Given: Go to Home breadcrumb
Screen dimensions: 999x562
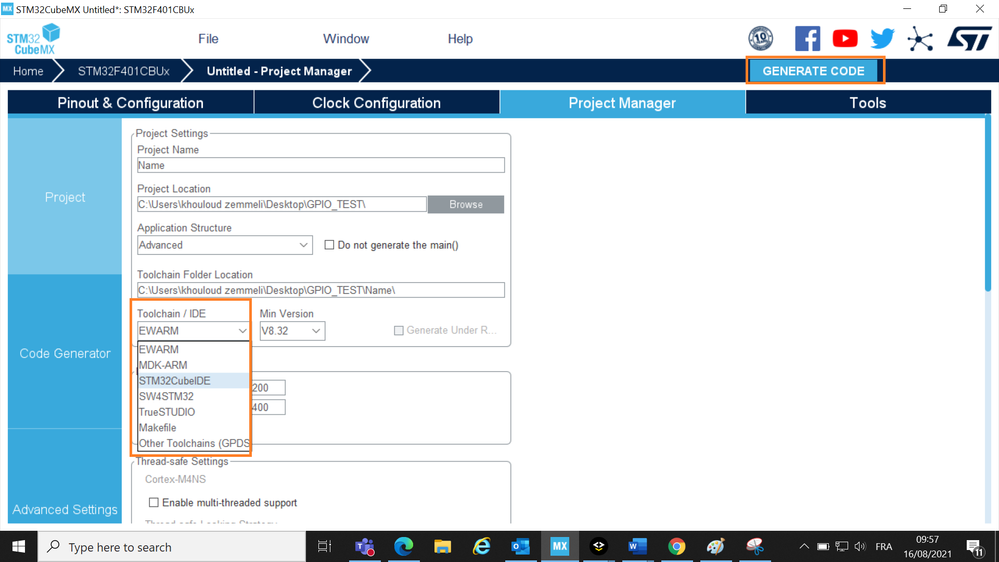Looking at the screenshot, I should click(28, 71).
